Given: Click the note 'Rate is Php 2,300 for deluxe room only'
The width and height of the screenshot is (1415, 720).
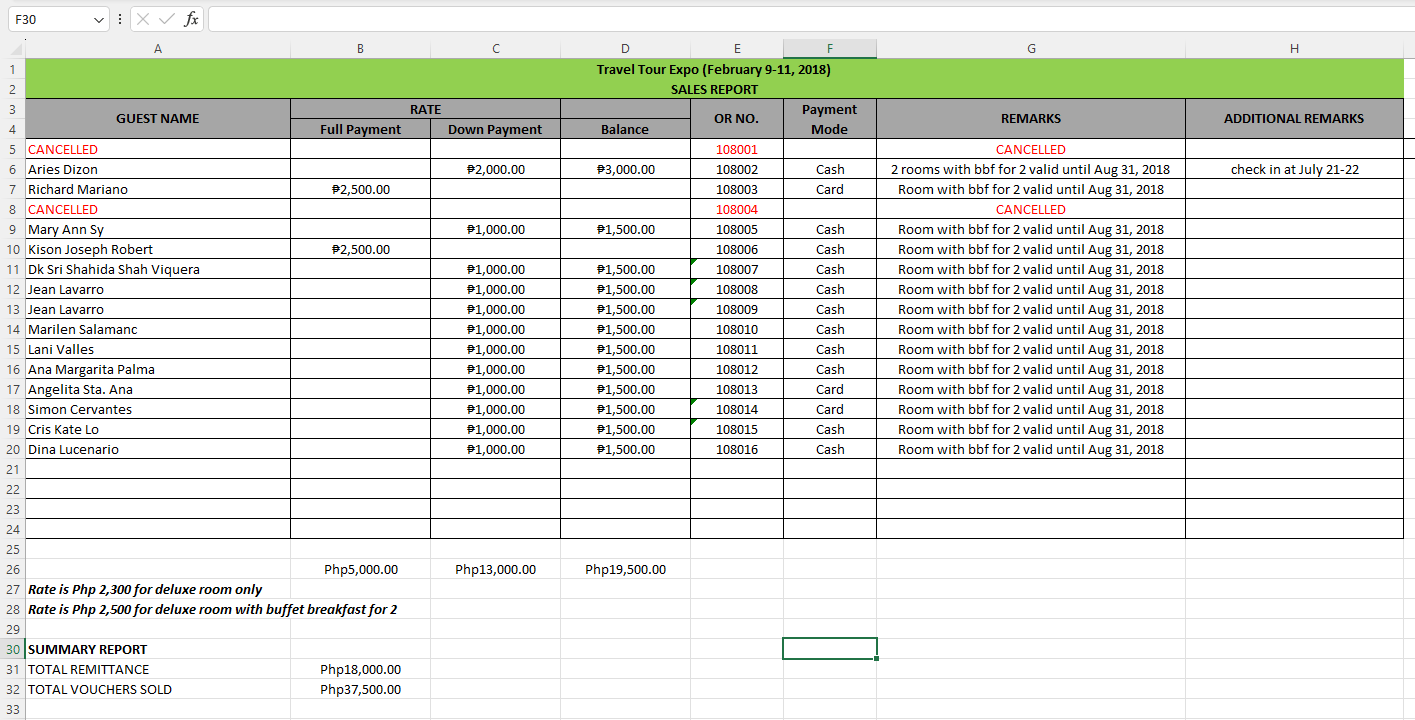Looking at the screenshot, I should click(x=145, y=589).
